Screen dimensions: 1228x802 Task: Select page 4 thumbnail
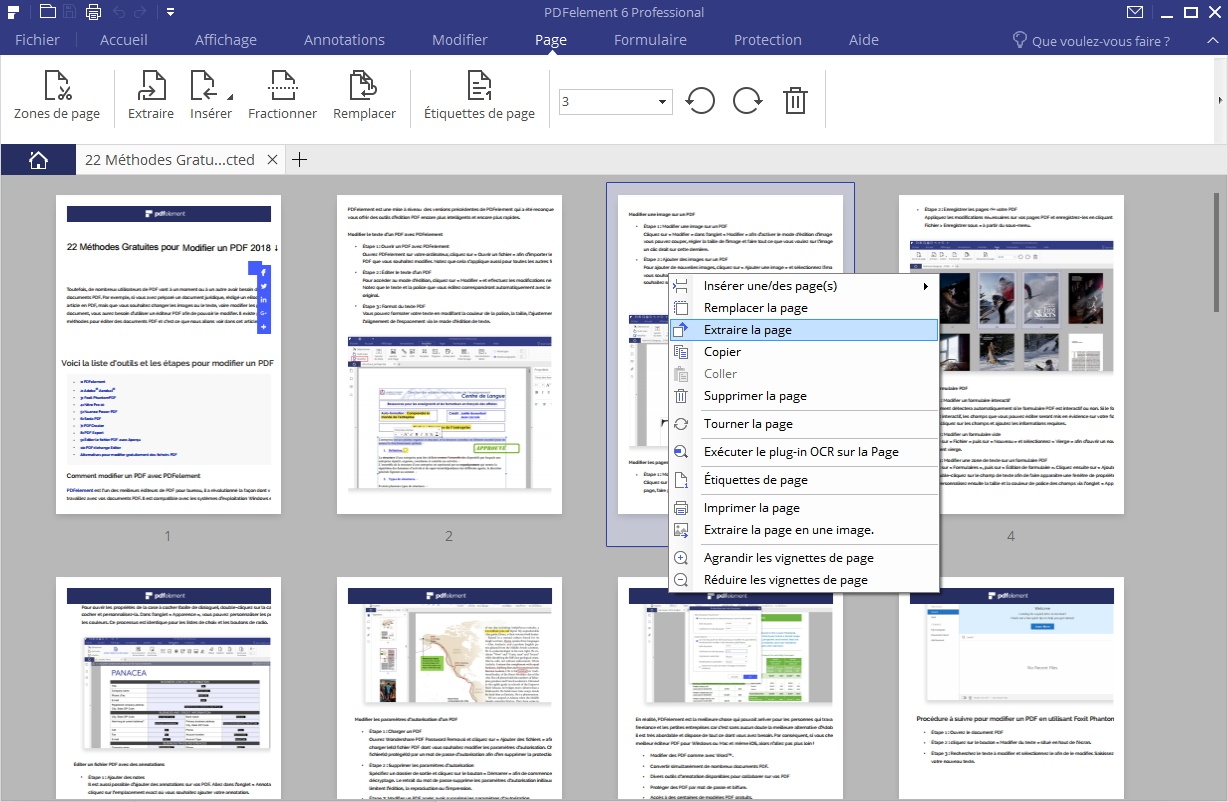pyautogui.click(x=1011, y=354)
